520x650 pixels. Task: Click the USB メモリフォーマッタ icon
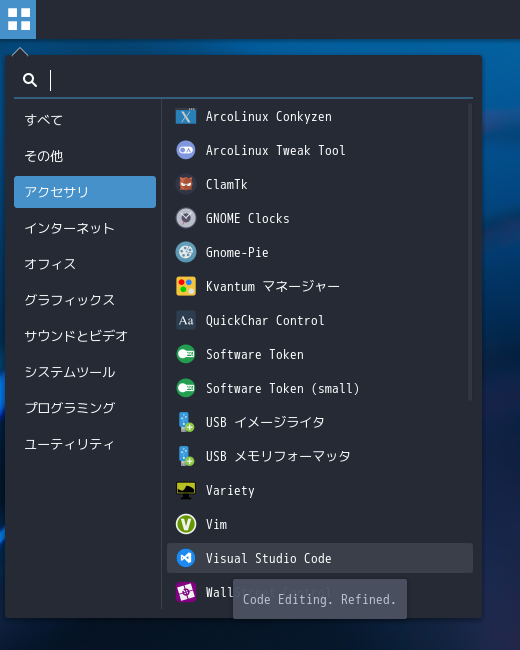coord(186,456)
